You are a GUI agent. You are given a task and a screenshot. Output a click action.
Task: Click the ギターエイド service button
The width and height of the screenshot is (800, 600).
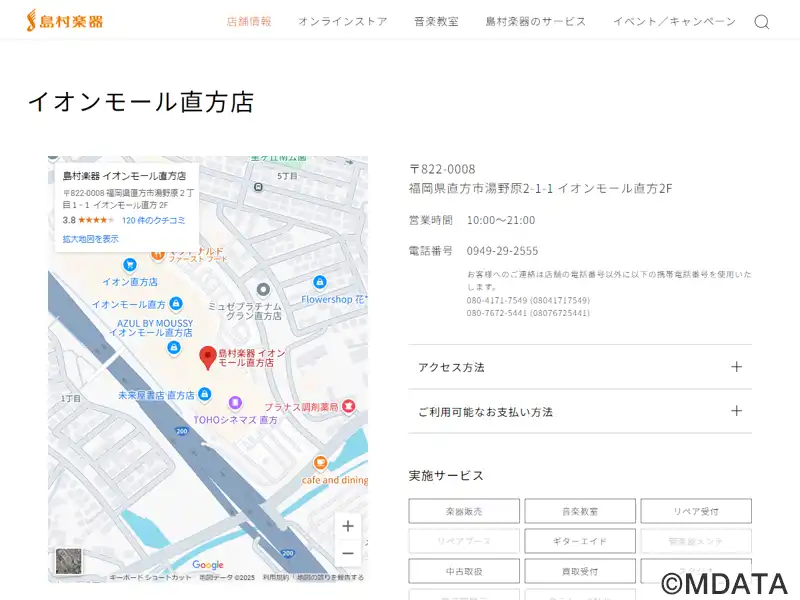(580, 541)
